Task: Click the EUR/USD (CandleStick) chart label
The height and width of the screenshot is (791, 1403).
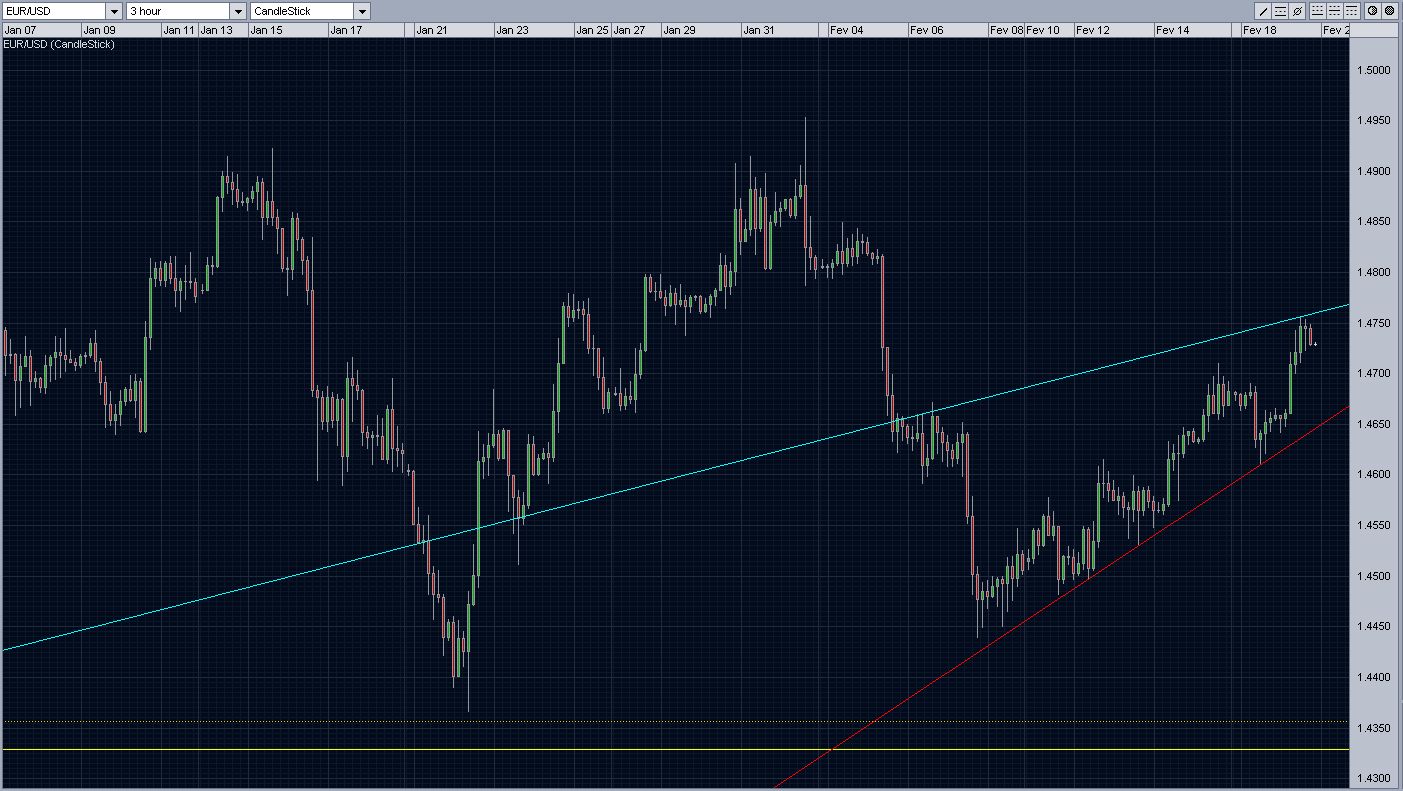Action: point(59,44)
